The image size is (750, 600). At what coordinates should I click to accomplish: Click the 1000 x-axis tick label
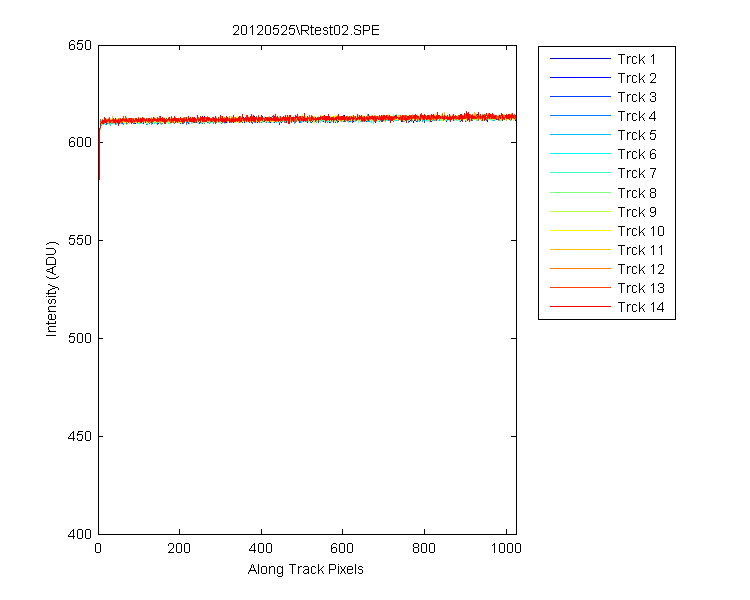pos(506,548)
